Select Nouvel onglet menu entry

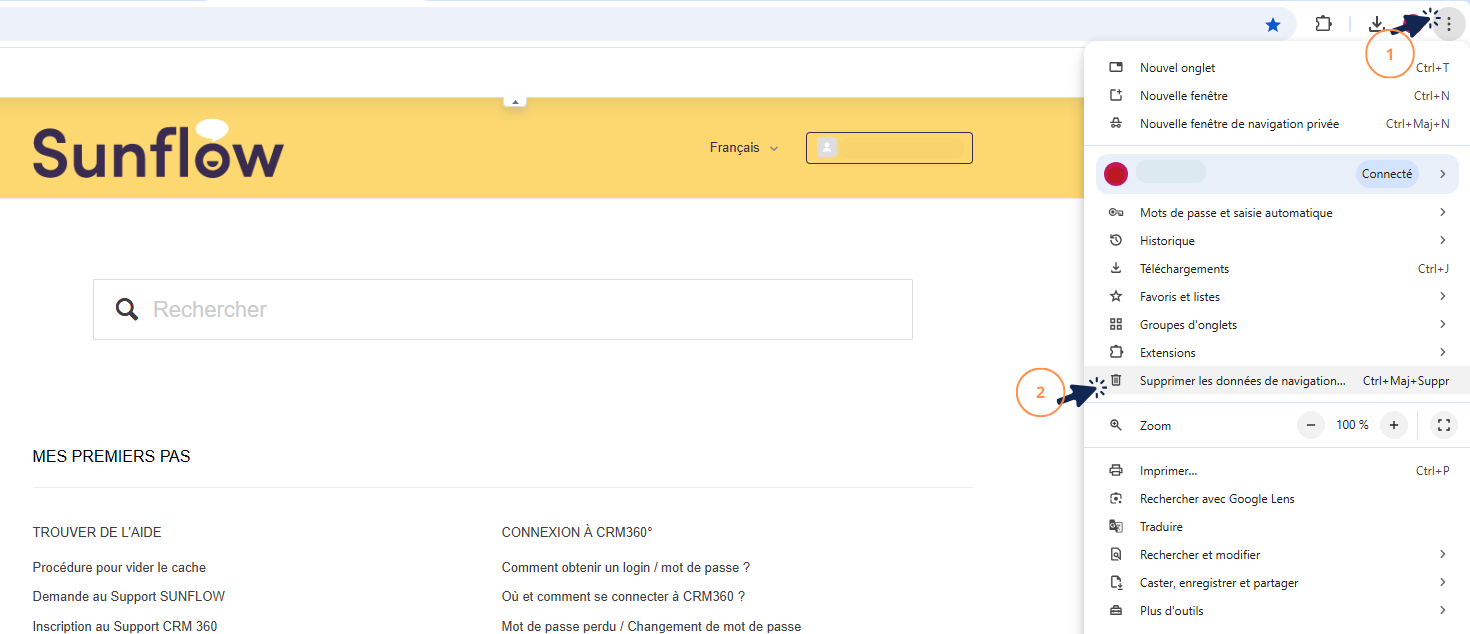[1277, 67]
